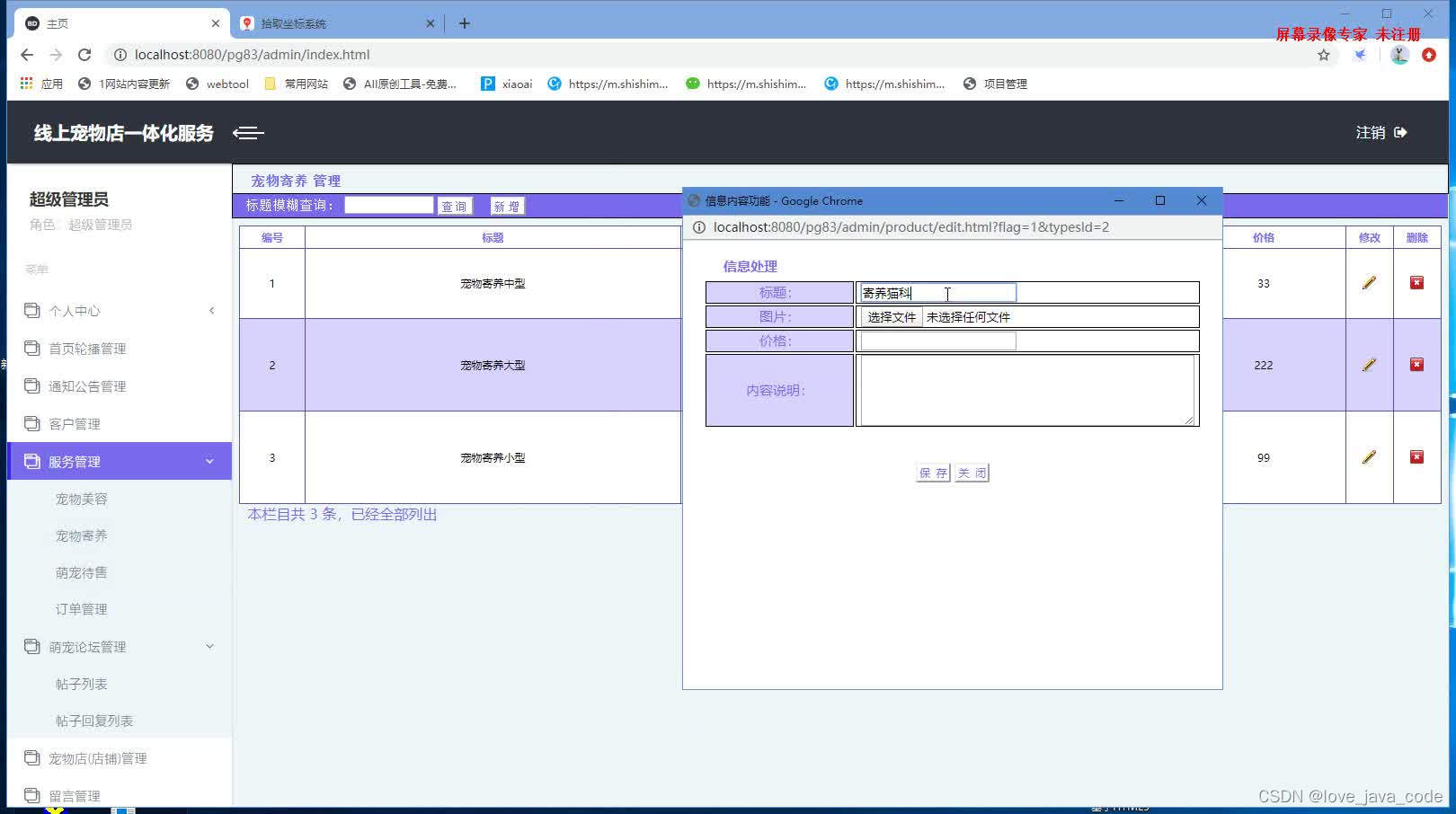Image resolution: width=1456 pixels, height=814 pixels.
Task: Click the 关闭 button in the popup
Action: point(972,473)
